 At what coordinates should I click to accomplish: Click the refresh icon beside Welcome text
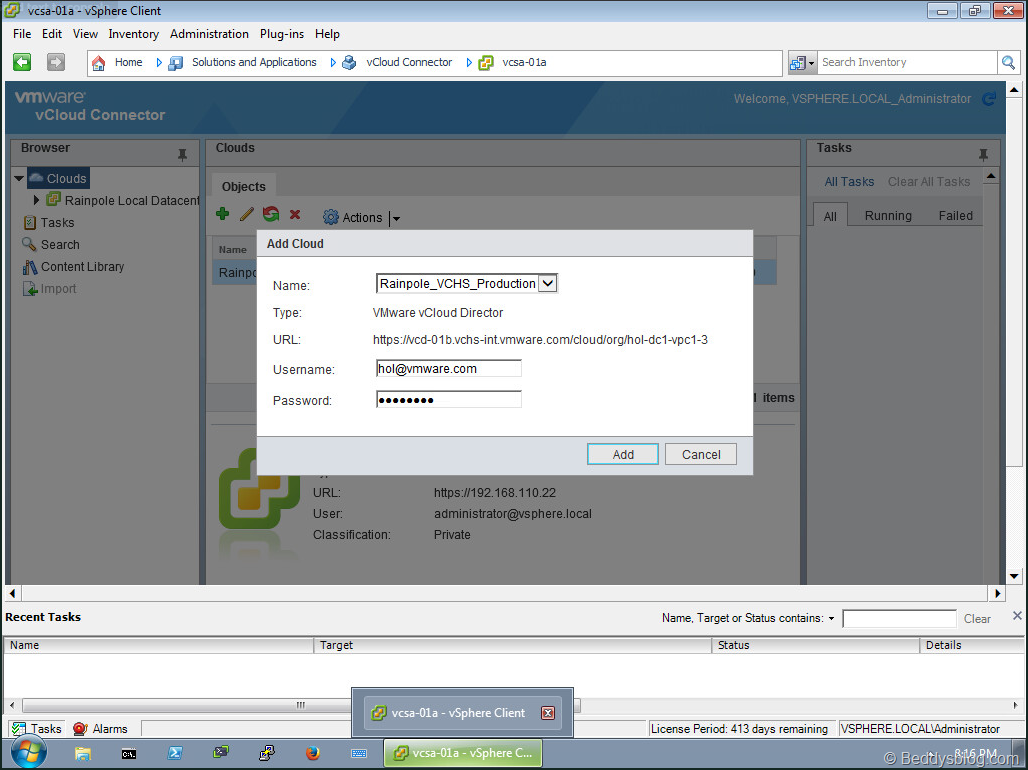(989, 99)
